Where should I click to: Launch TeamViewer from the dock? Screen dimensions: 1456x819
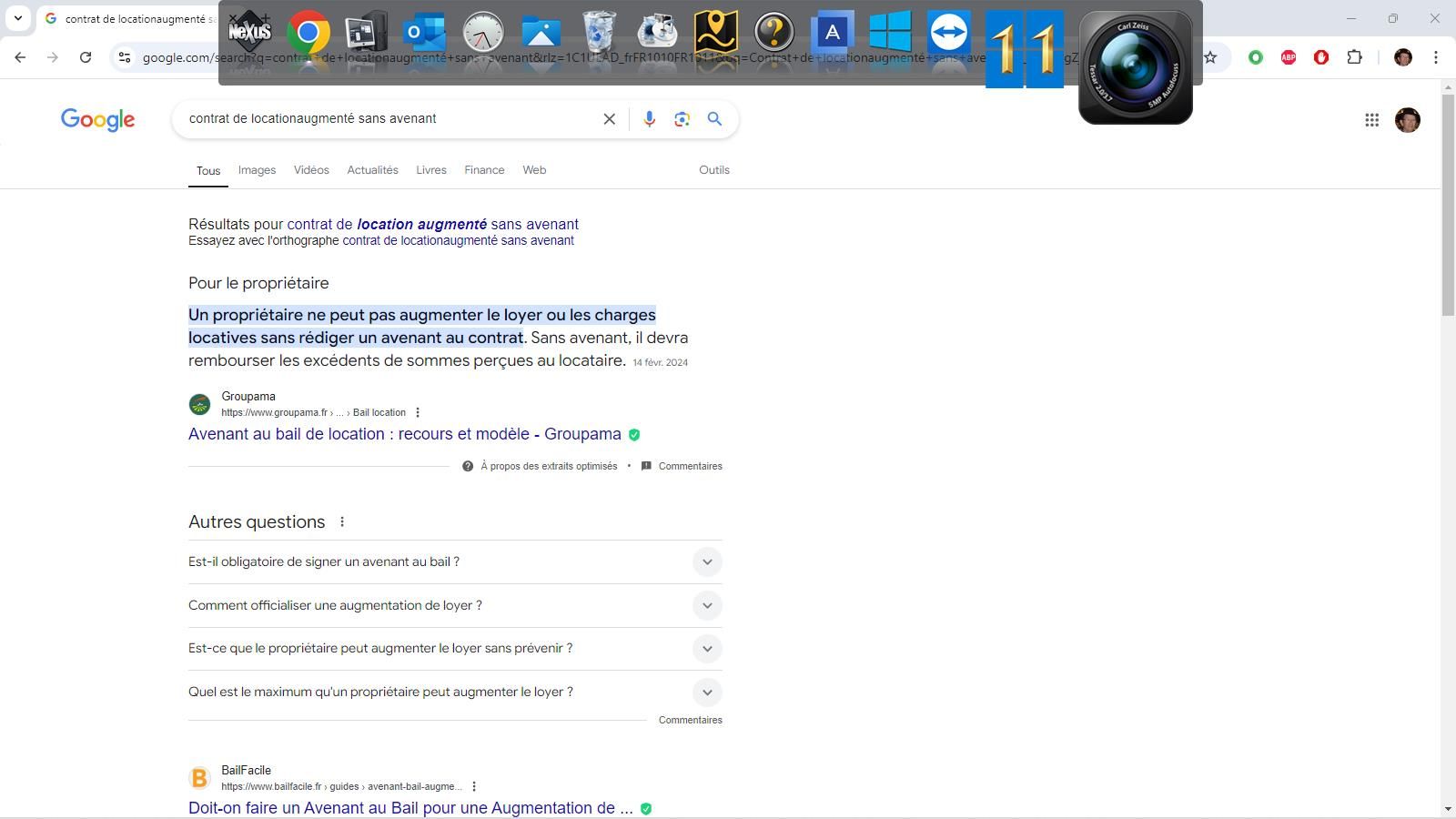(x=949, y=33)
